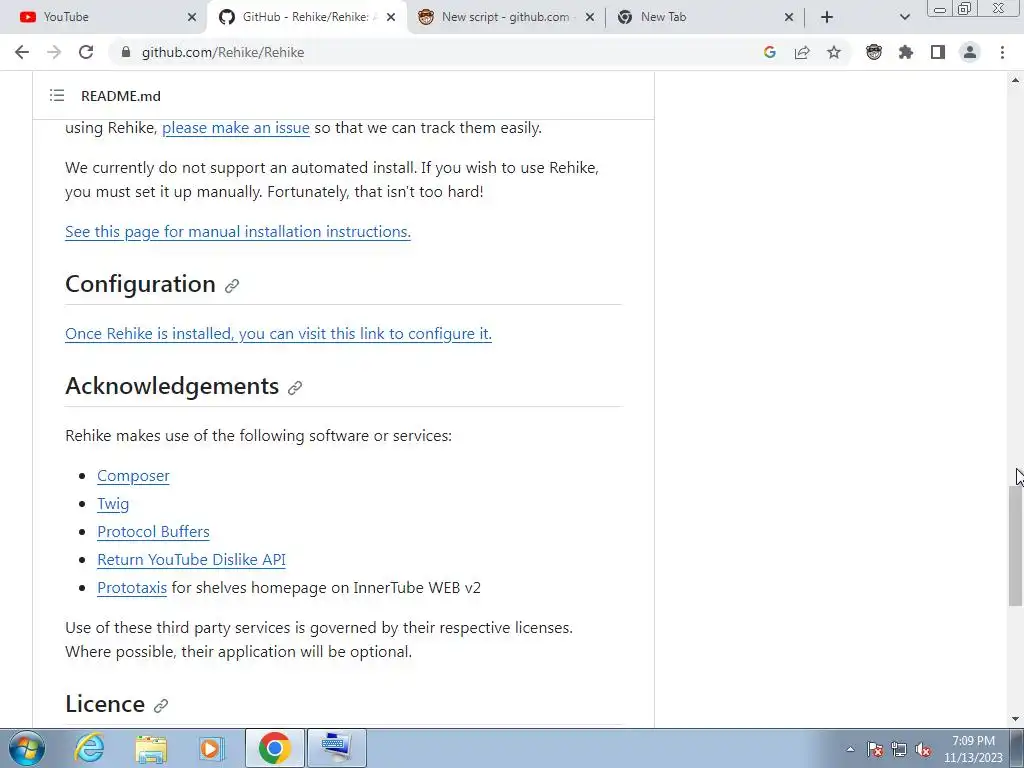Open Return YouTube Dislike API link
Image resolution: width=1024 pixels, height=768 pixels.
(191, 560)
